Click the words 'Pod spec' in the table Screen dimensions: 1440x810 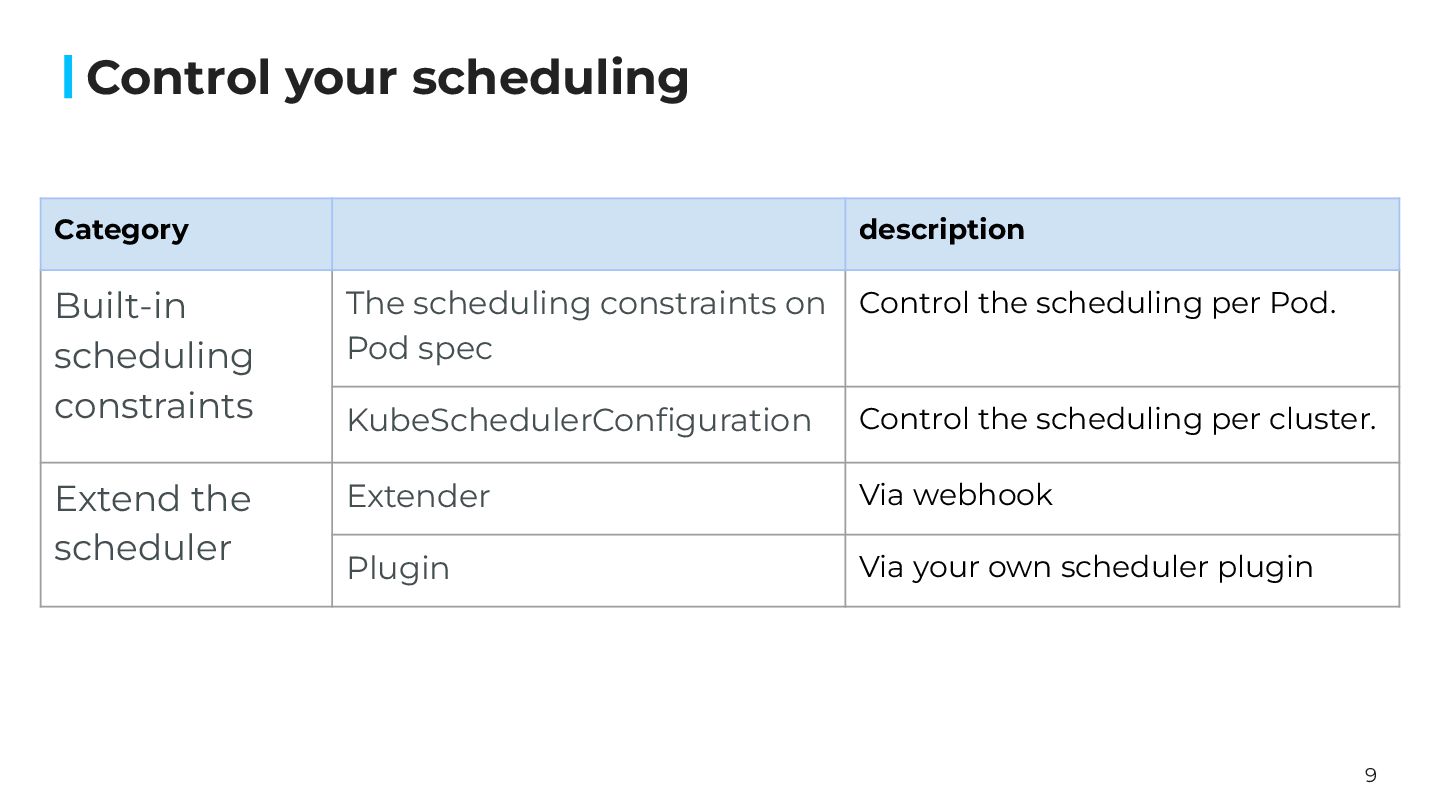[419, 348]
